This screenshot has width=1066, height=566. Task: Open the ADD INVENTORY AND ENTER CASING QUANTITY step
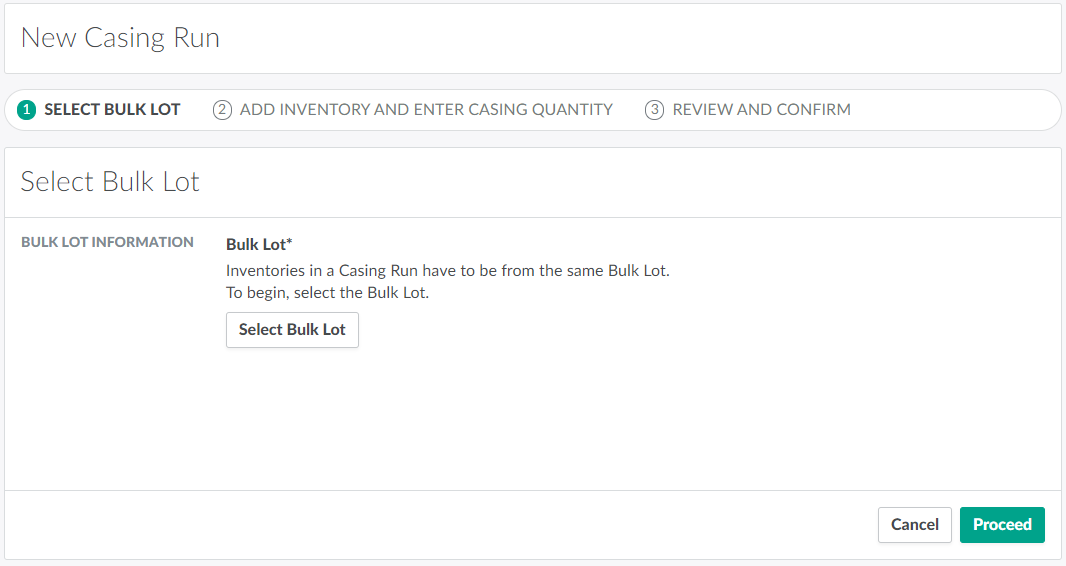click(426, 110)
